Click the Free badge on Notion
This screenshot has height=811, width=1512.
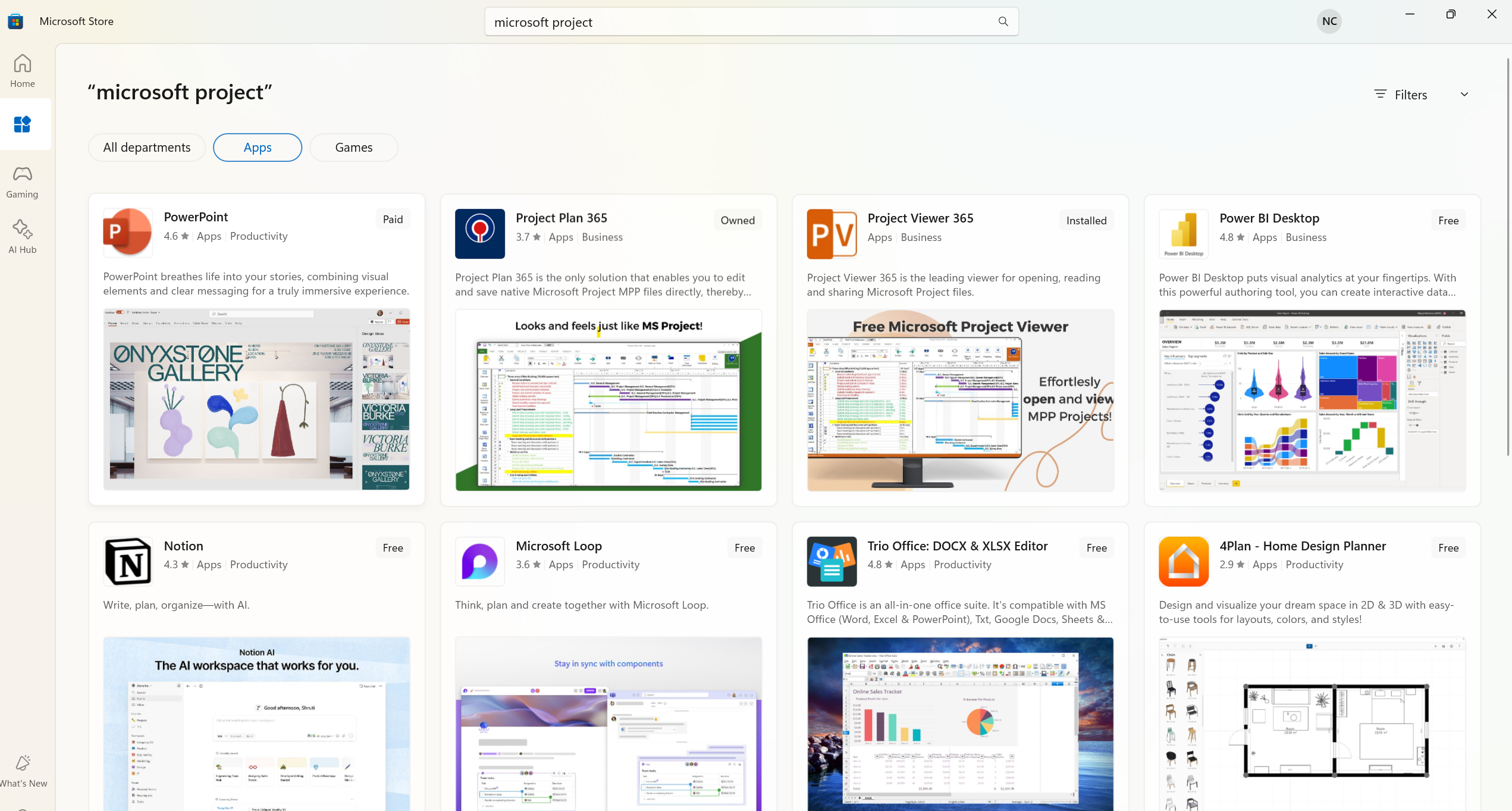(x=393, y=548)
